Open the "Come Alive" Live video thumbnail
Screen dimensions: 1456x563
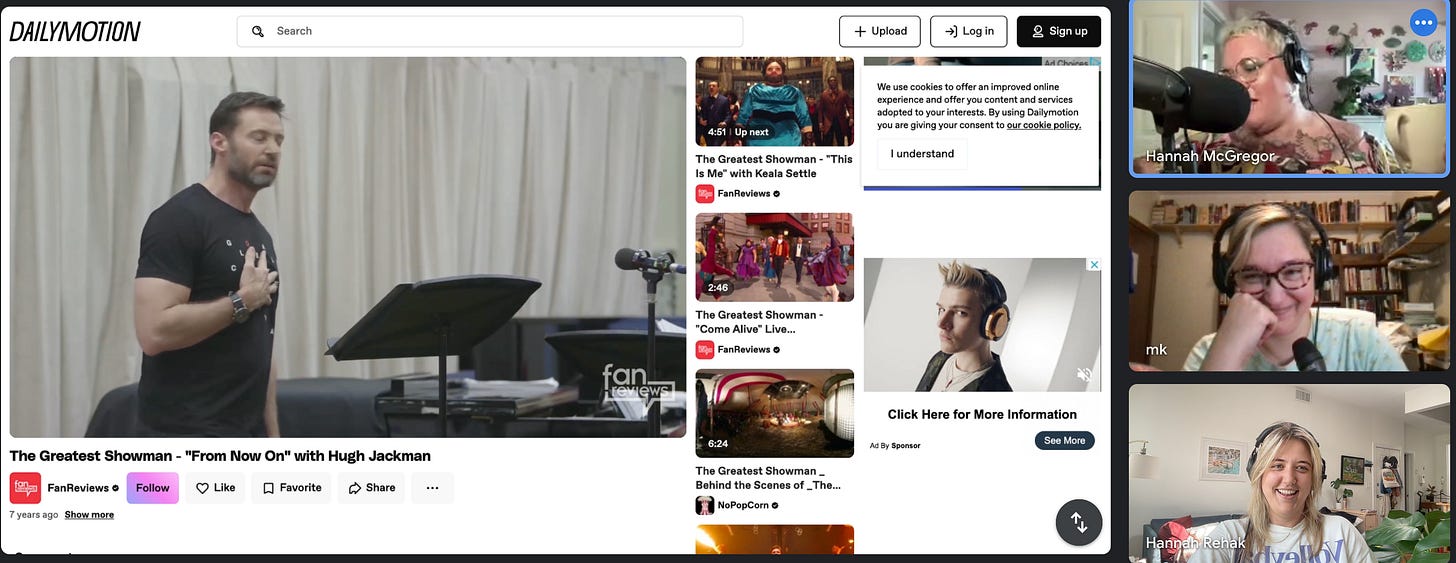[x=775, y=257]
